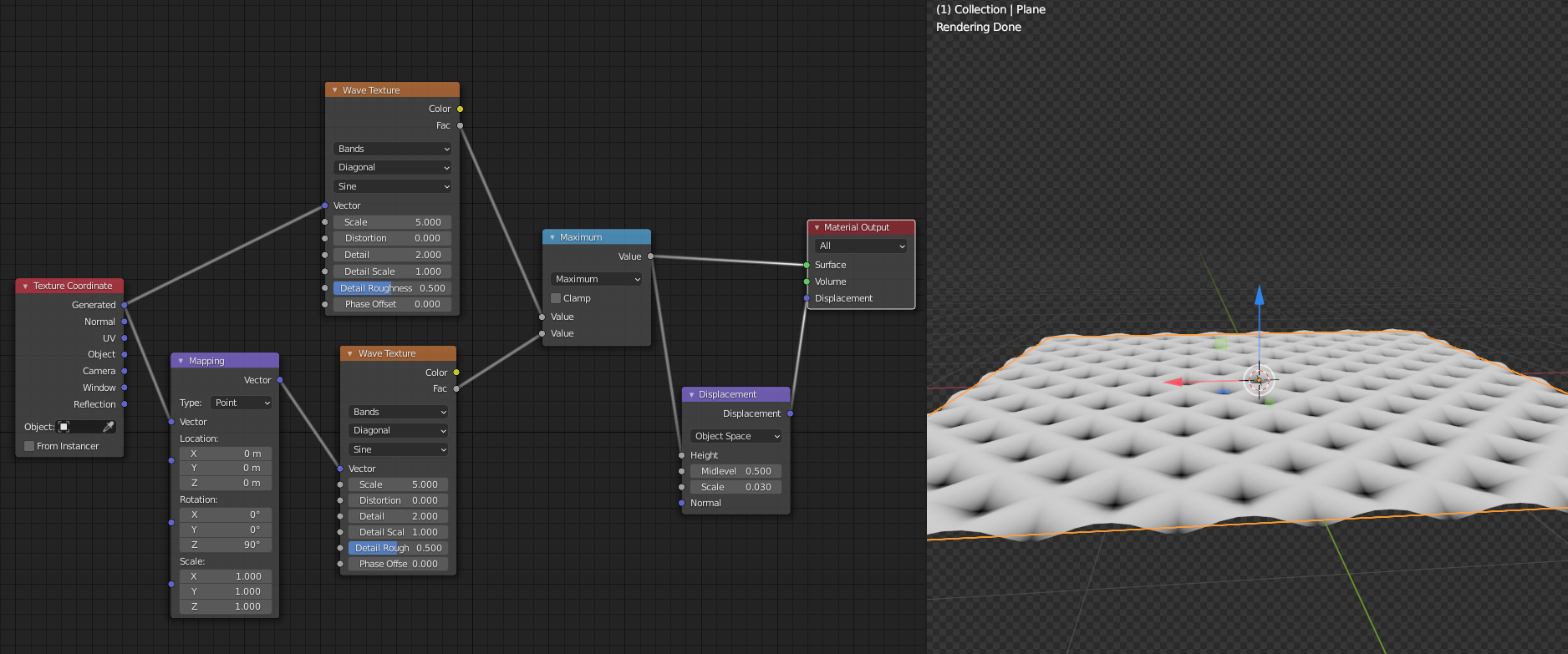Viewport: 1568px width, 654px height.
Task: Open the Maximum operation dropdown
Action: 596,279
